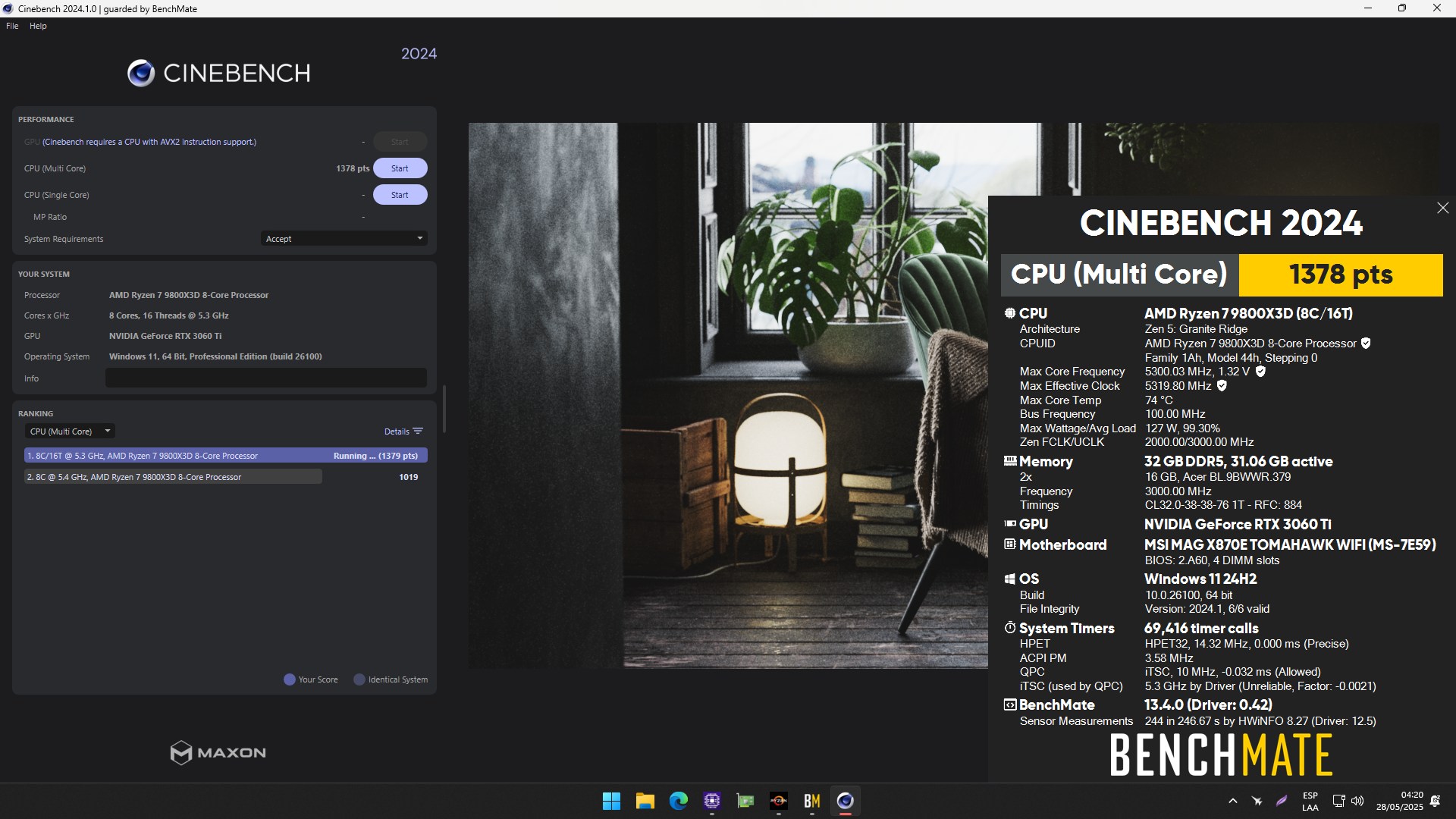Open the clock and calendar flyout

[x=1400, y=802]
